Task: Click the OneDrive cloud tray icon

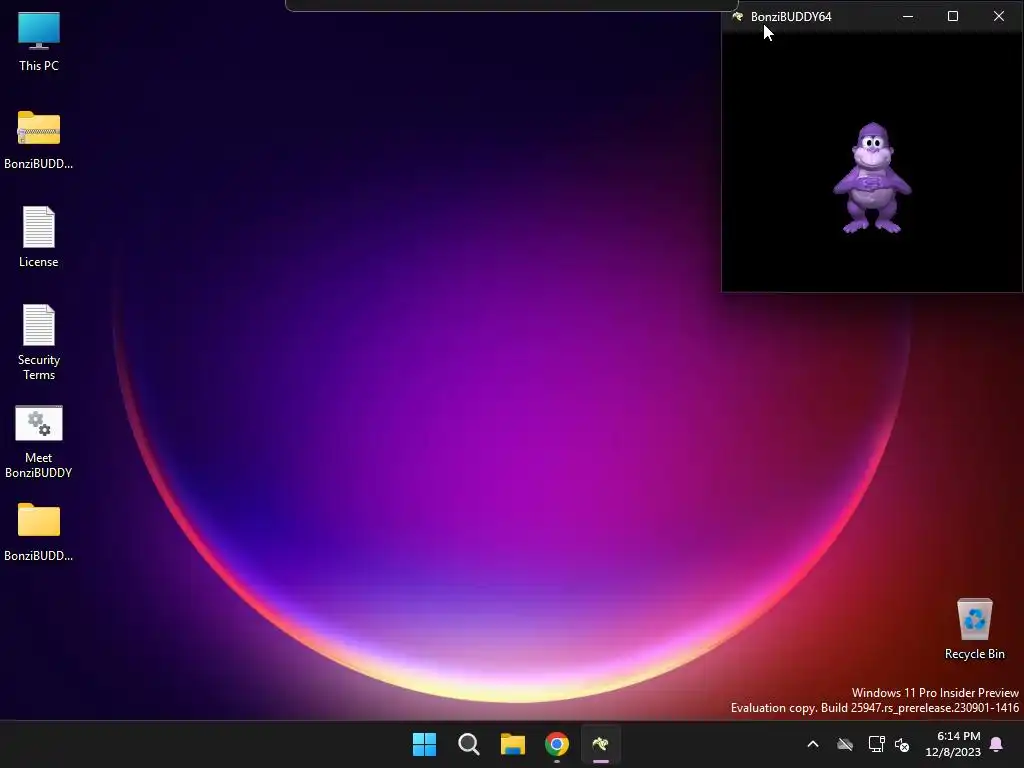Action: click(x=845, y=744)
